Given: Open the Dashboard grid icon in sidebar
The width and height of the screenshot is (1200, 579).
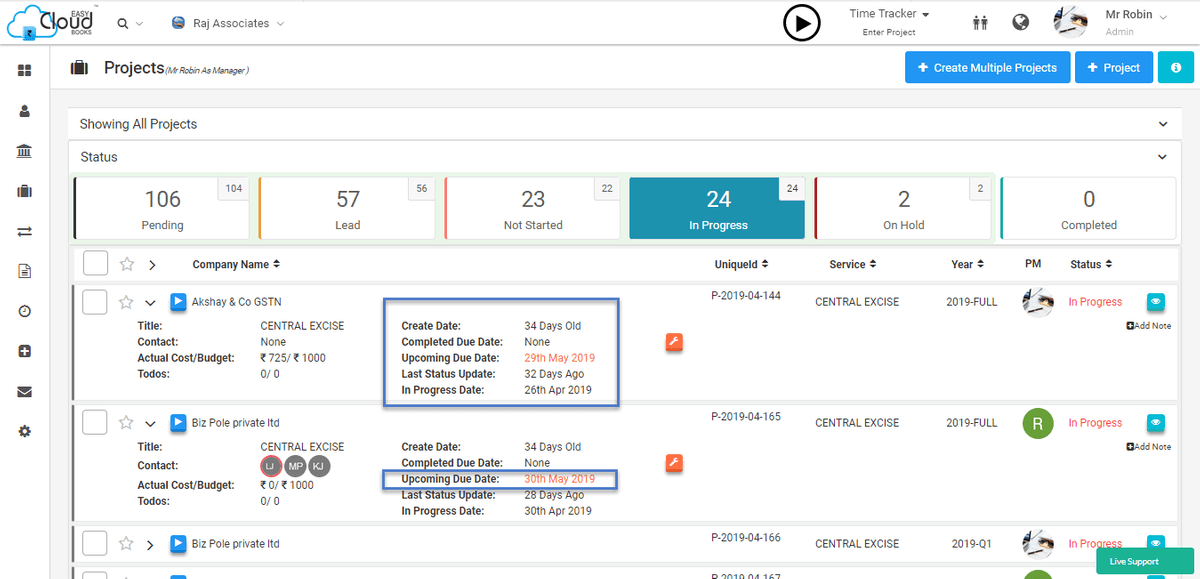Looking at the screenshot, I should (25, 71).
